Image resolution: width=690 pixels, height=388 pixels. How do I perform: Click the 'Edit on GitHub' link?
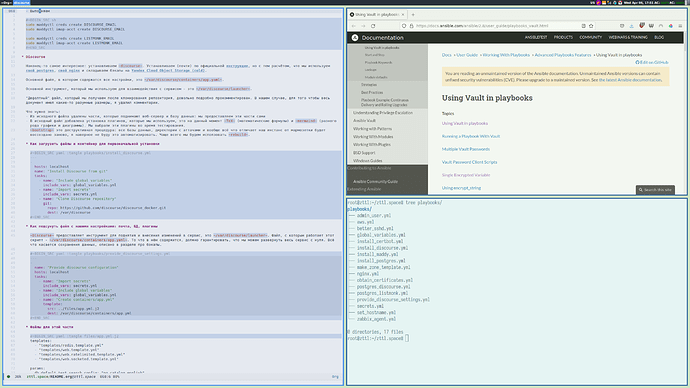click(652, 62)
